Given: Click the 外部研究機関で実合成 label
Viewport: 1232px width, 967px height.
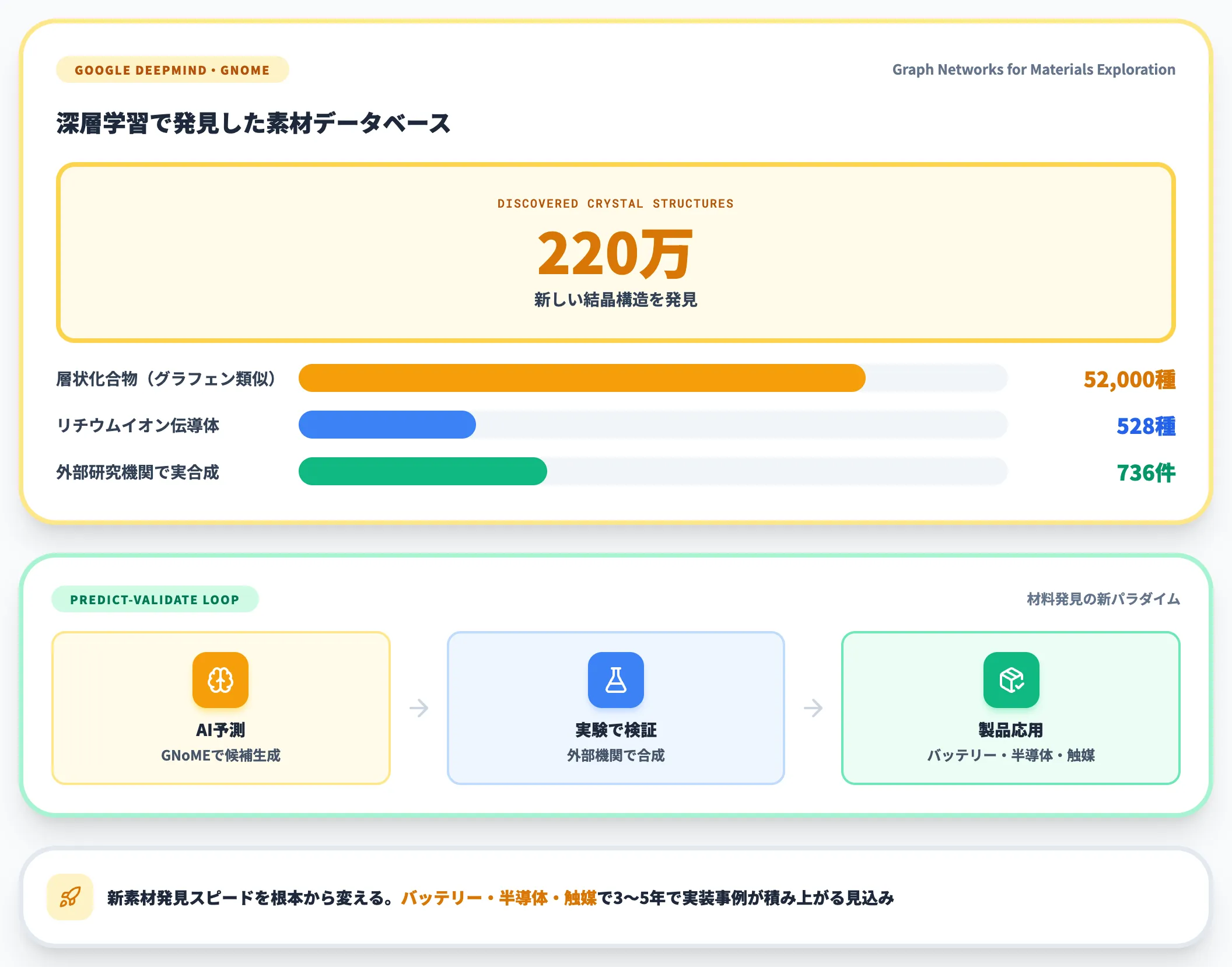Looking at the screenshot, I should (x=138, y=472).
